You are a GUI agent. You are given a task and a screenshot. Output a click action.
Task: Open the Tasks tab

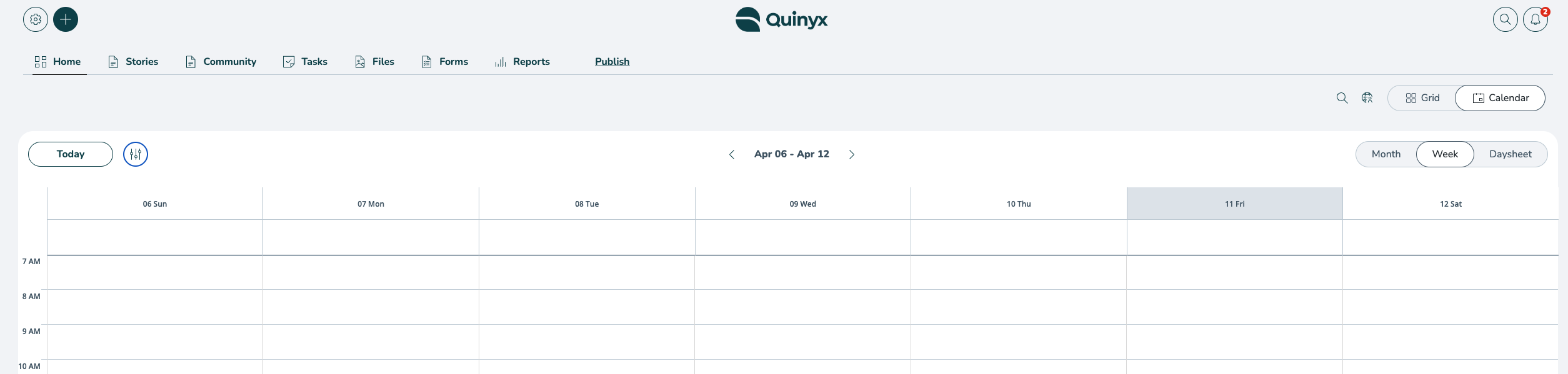[306, 62]
